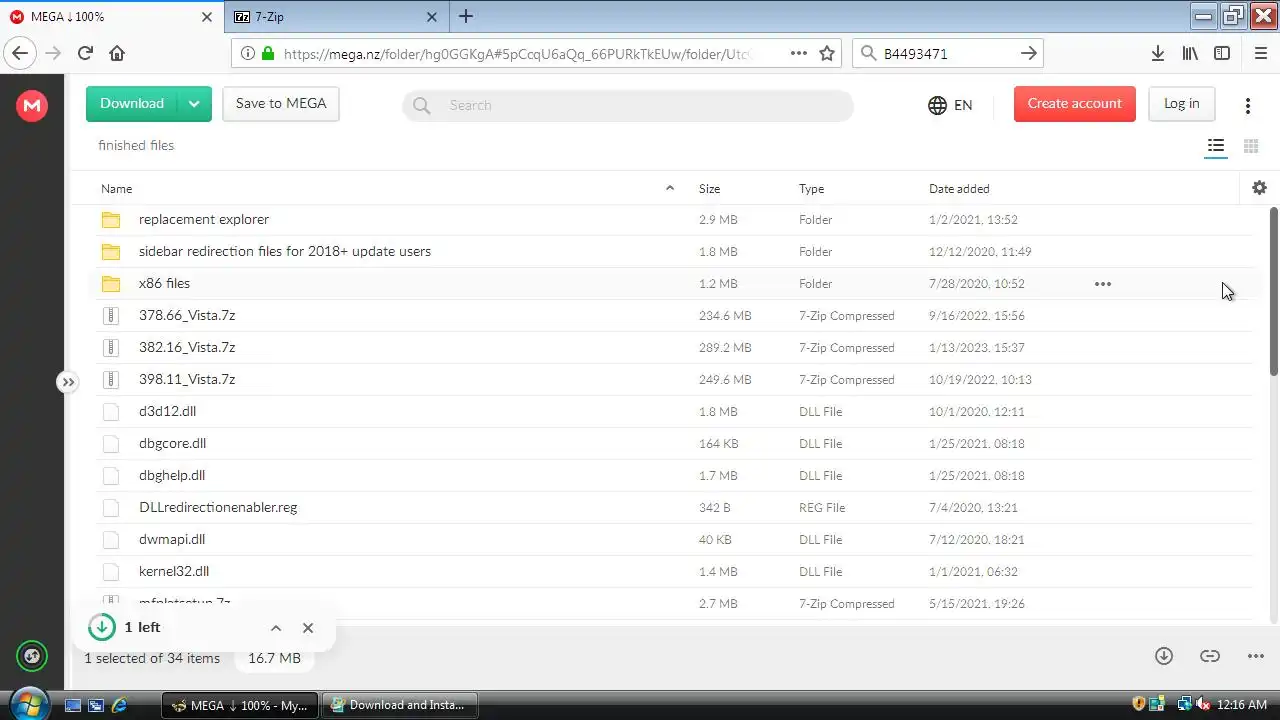Click the Create account button
Viewport: 1280px width, 720px height.
pyautogui.click(x=1074, y=104)
